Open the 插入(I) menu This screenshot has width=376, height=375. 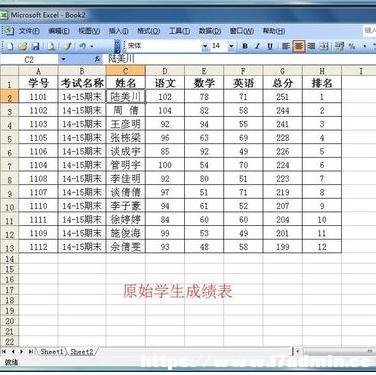point(118,31)
